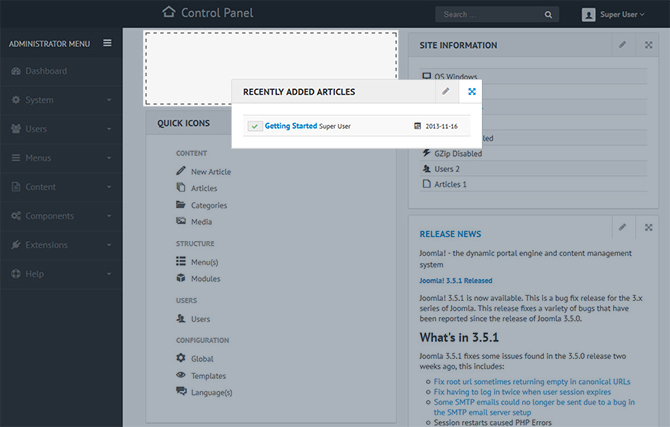This screenshot has width=670, height=427.
Task: Click the New Article link text
Action: click(x=211, y=171)
